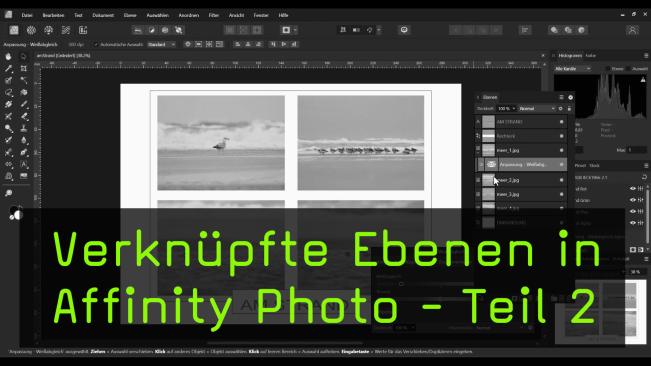The height and width of the screenshot is (366, 651).
Task: Toggle visibility of Rechteck layer
Action: [x=561, y=136]
